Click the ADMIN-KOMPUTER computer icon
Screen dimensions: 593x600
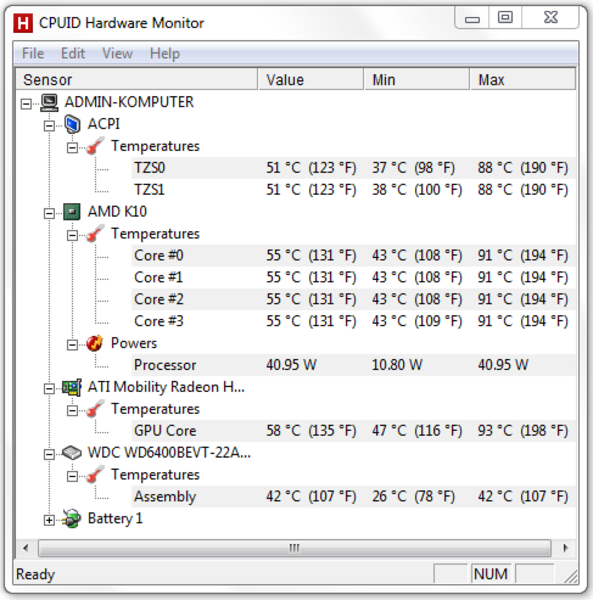(49, 102)
